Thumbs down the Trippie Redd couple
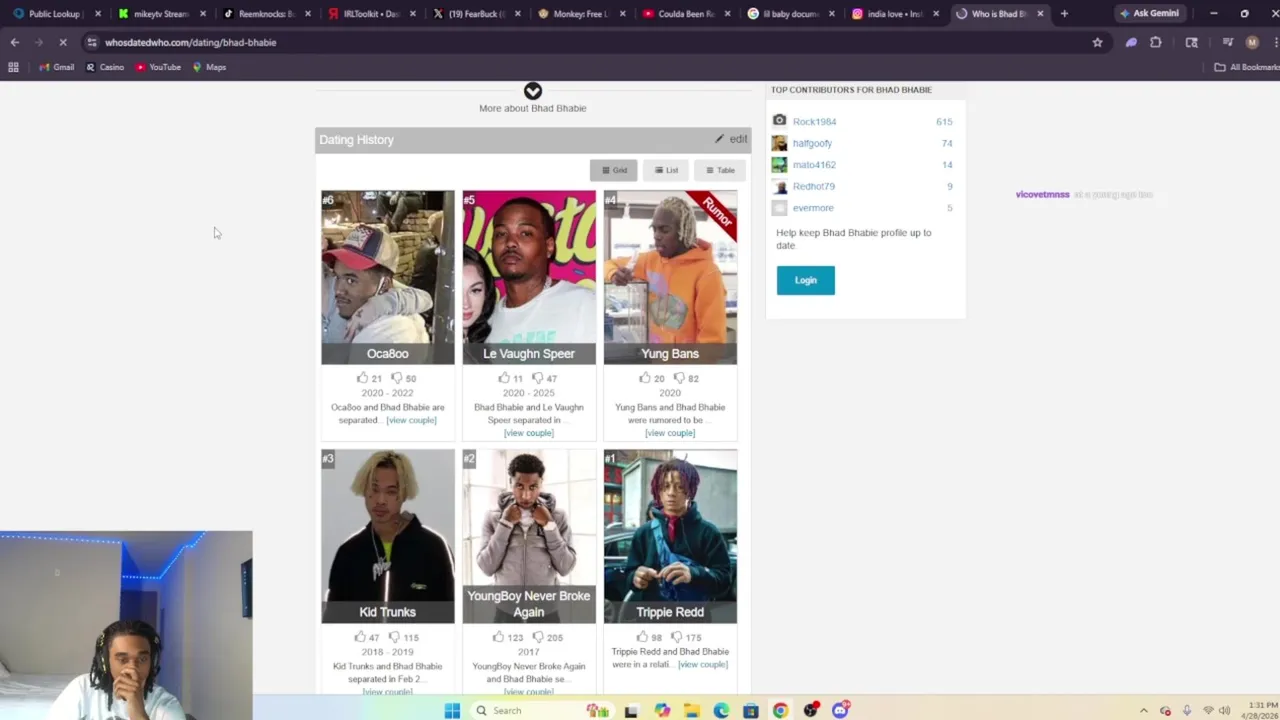 [x=676, y=637]
